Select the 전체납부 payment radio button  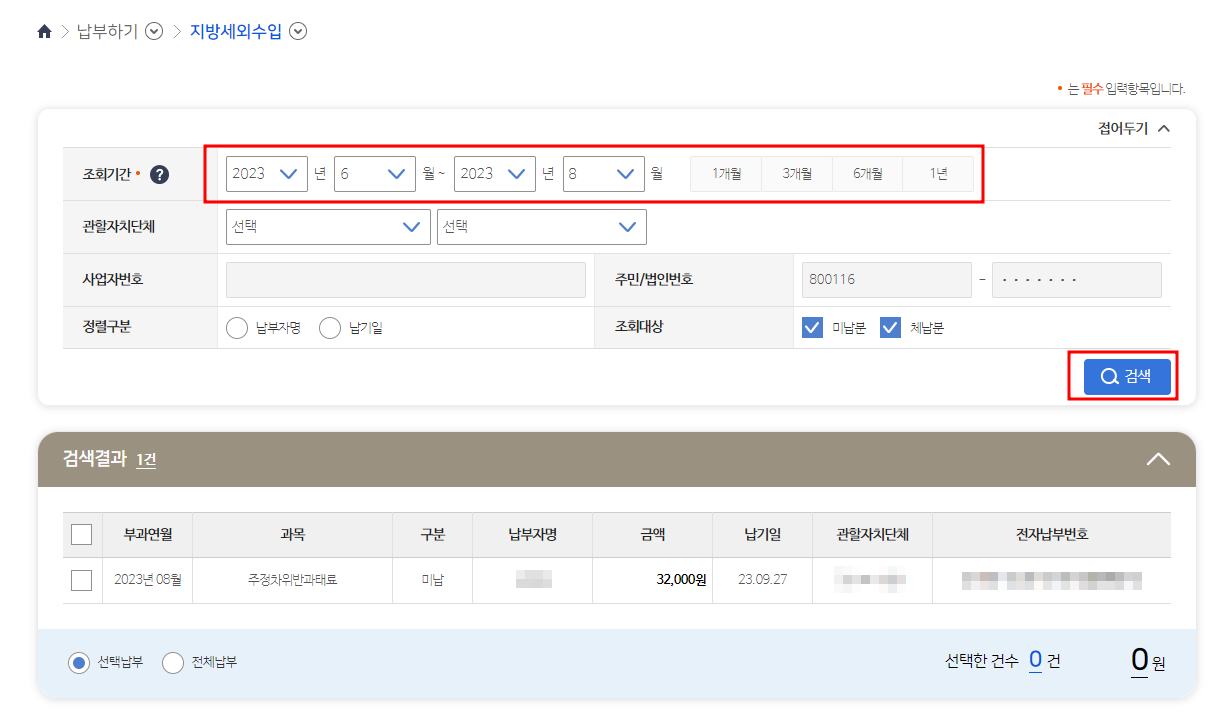pyautogui.click(x=172, y=662)
